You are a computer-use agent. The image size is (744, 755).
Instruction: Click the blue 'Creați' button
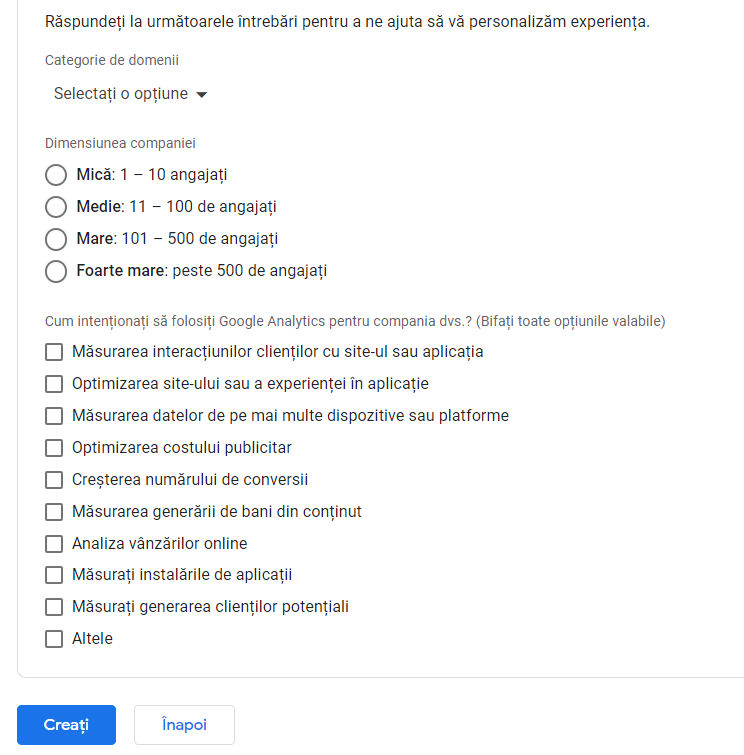click(x=66, y=725)
